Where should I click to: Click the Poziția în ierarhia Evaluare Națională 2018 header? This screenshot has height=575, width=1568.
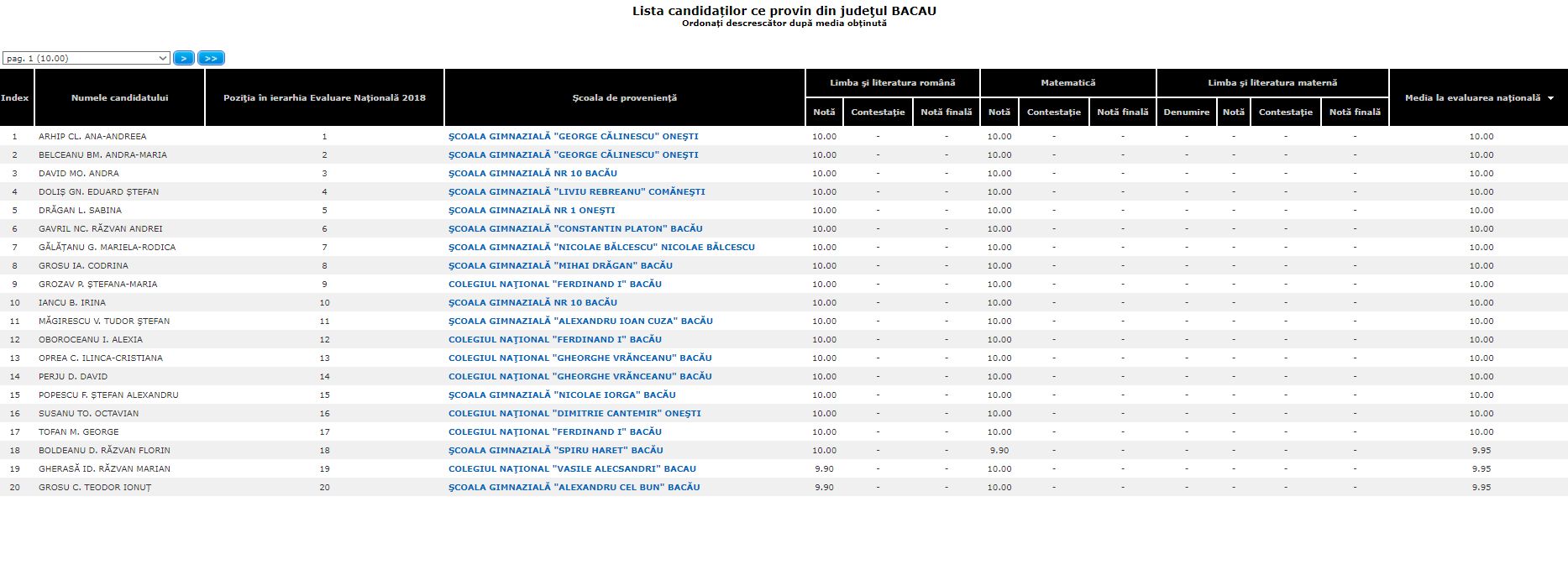pyautogui.click(x=324, y=98)
